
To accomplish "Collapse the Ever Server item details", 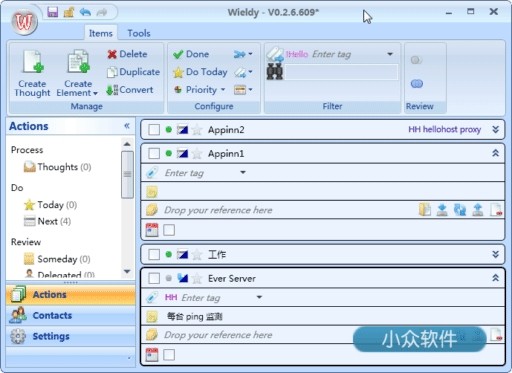I will coord(496,278).
